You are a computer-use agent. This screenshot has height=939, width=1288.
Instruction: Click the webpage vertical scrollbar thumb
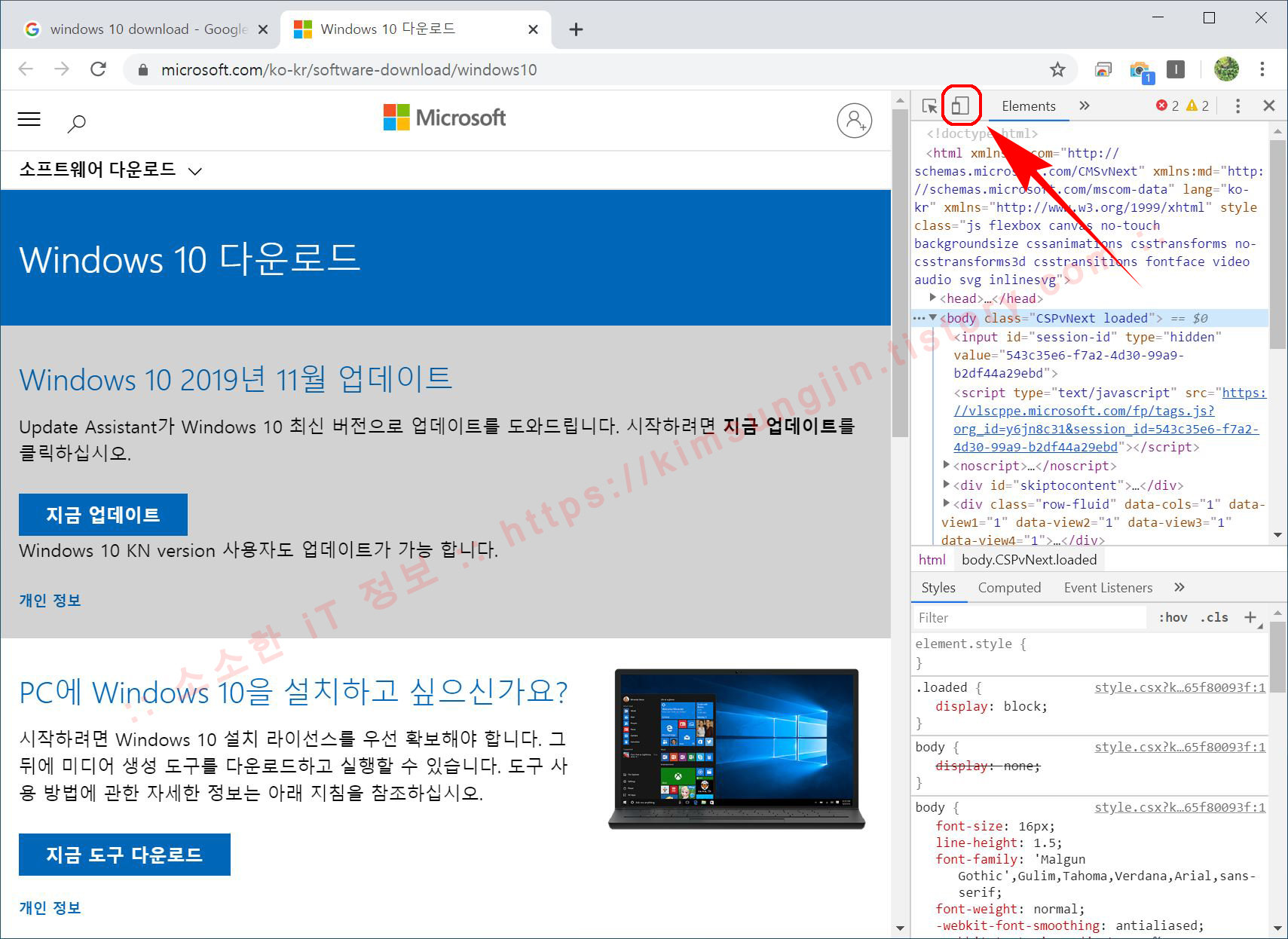click(x=901, y=273)
